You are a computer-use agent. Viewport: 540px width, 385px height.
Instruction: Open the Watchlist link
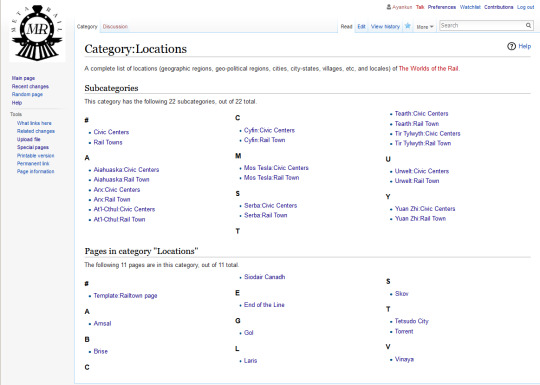point(470,7)
